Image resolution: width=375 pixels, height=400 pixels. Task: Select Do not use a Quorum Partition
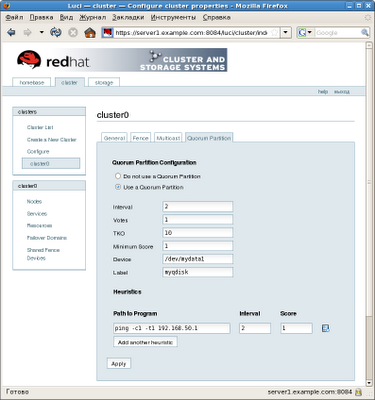coord(118,176)
